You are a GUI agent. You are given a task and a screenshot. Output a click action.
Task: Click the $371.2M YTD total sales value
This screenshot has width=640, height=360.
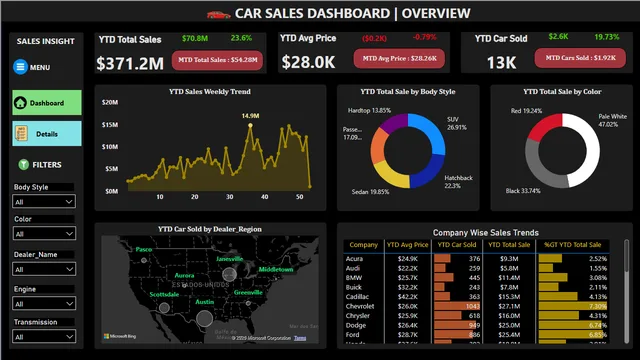[130, 63]
